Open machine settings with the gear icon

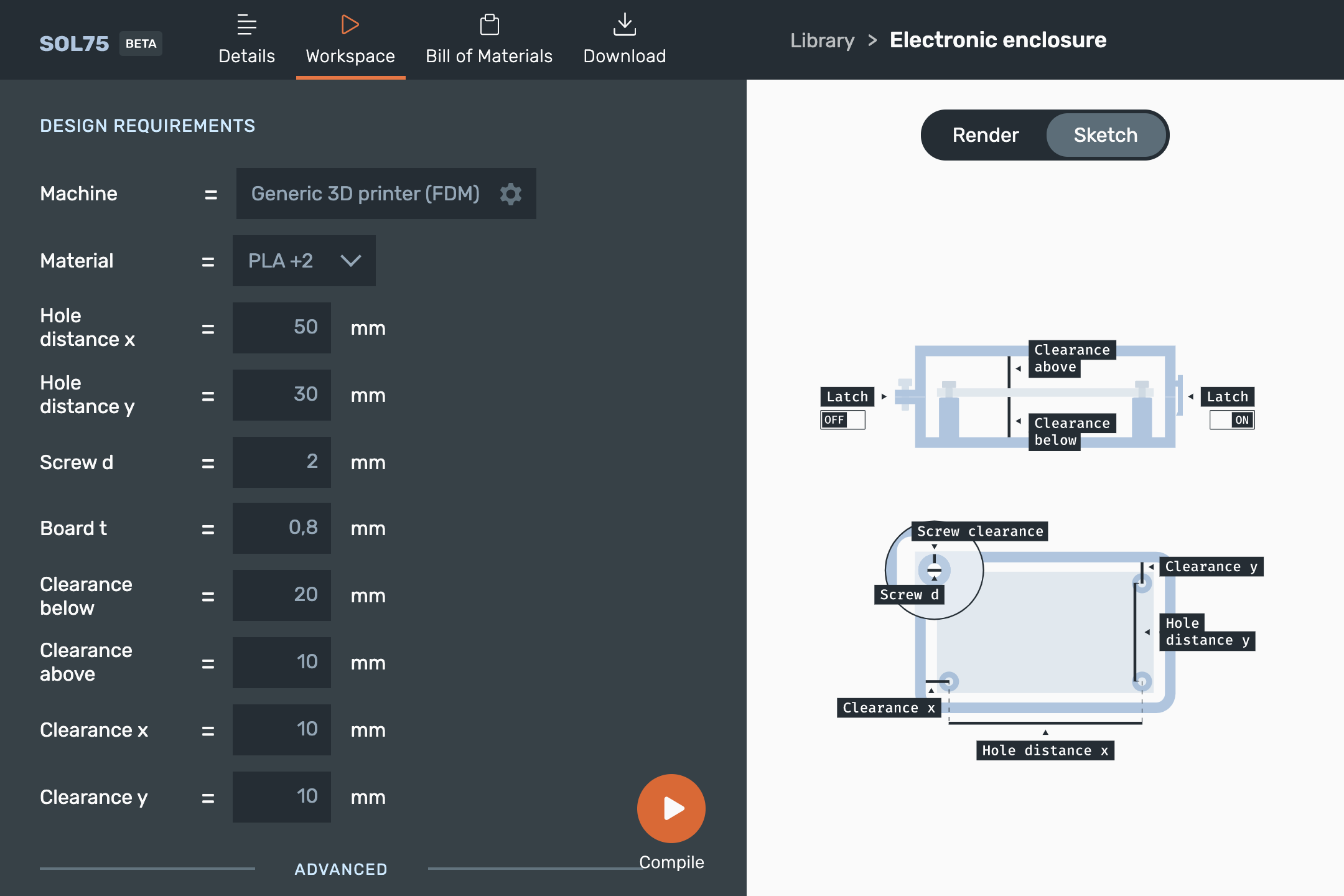[x=511, y=194]
